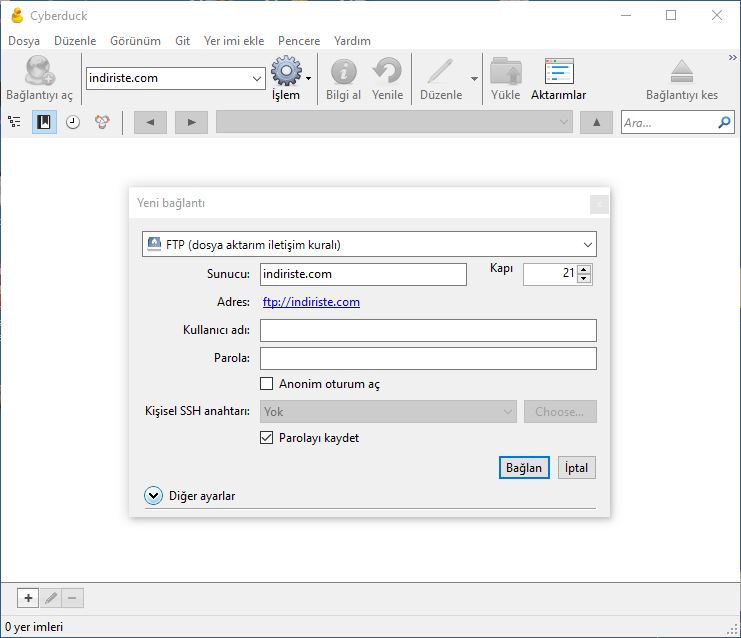Enable Anonim oturum aç checkbox

[267, 383]
